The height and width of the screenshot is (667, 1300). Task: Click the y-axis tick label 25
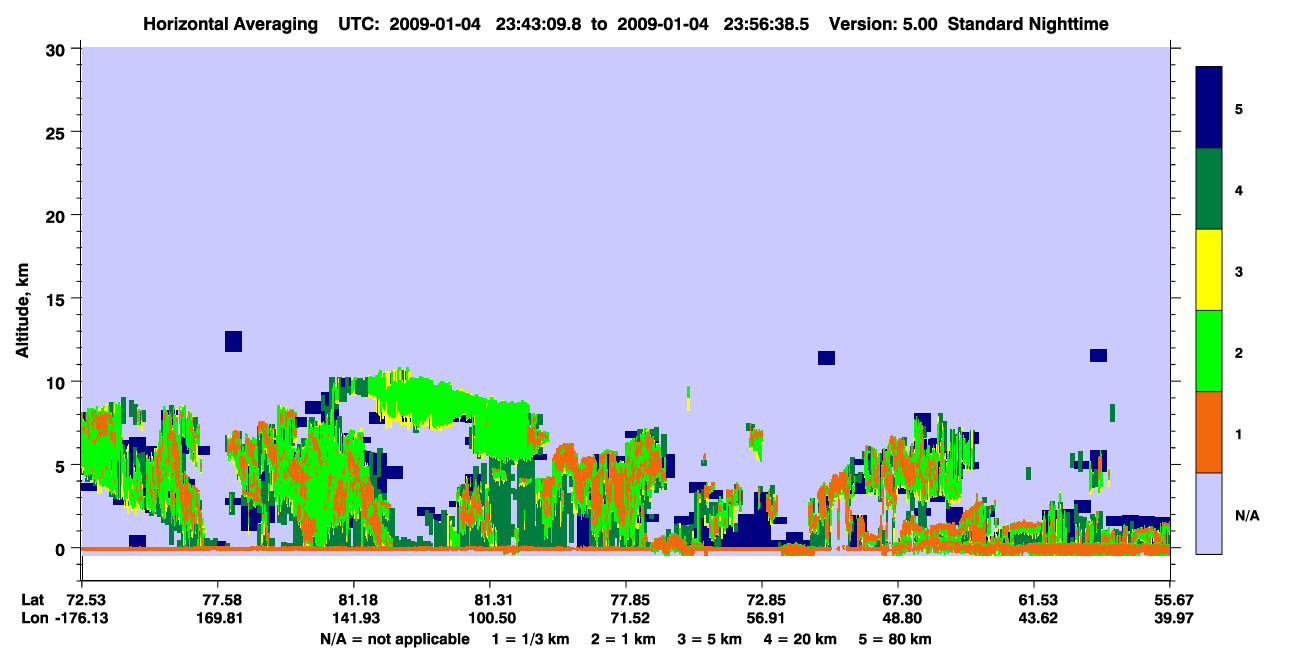pyautogui.click(x=58, y=132)
